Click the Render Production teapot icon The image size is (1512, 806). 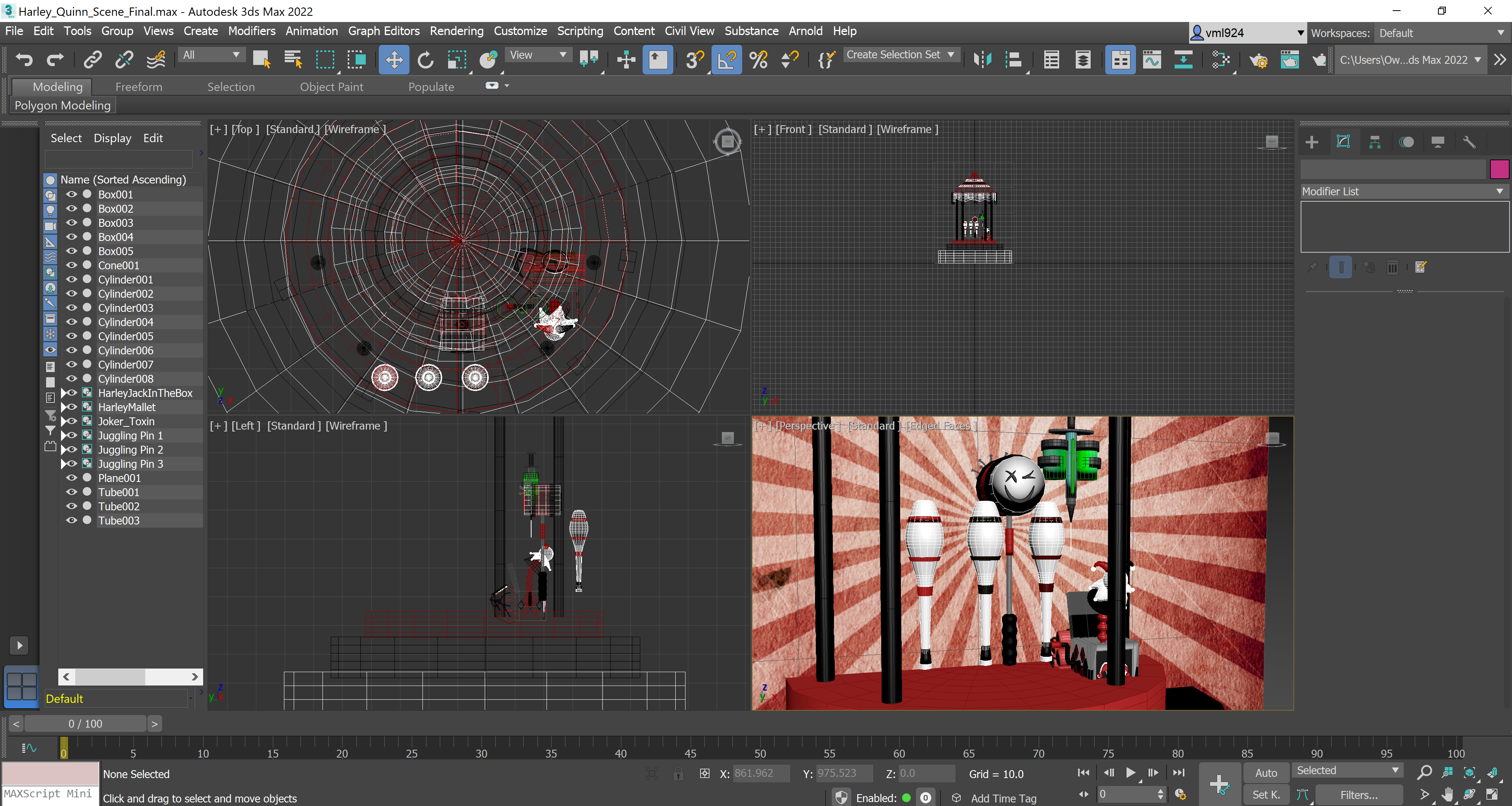click(1319, 59)
